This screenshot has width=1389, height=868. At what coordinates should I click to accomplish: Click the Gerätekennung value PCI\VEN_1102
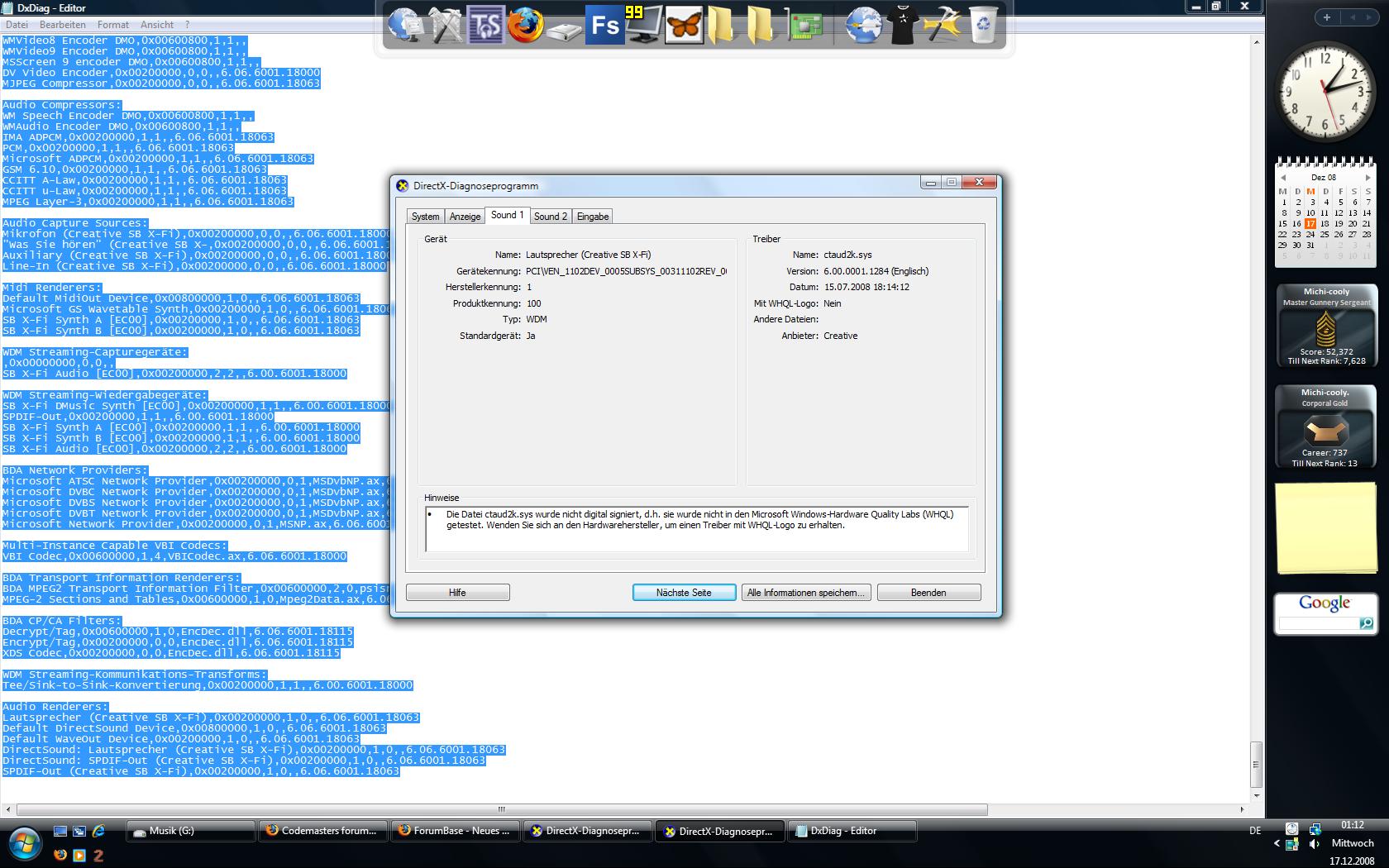tap(626, 271)
